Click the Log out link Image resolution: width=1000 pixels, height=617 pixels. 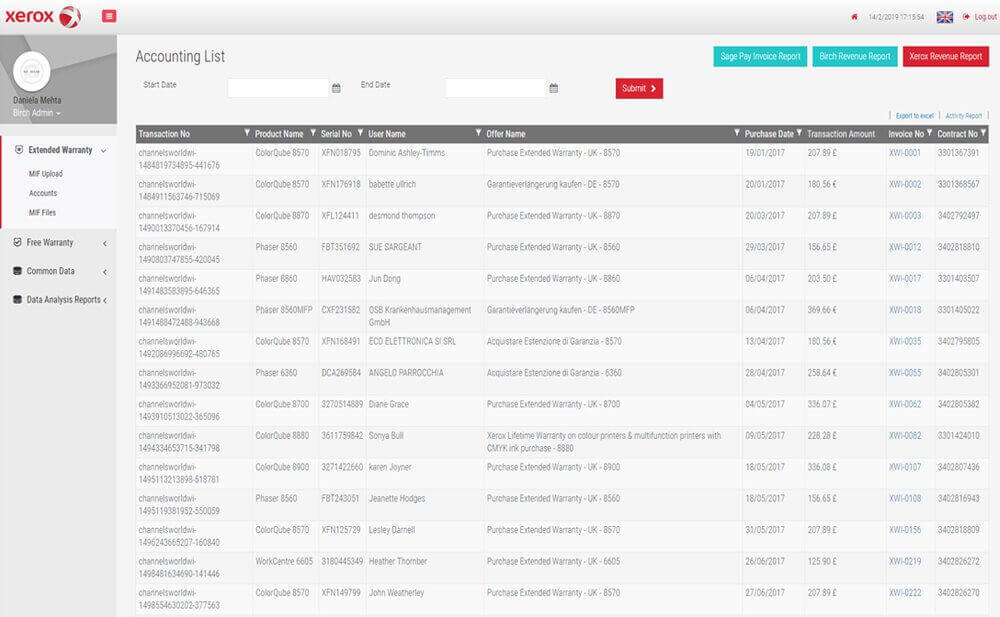tap(981, 17)
